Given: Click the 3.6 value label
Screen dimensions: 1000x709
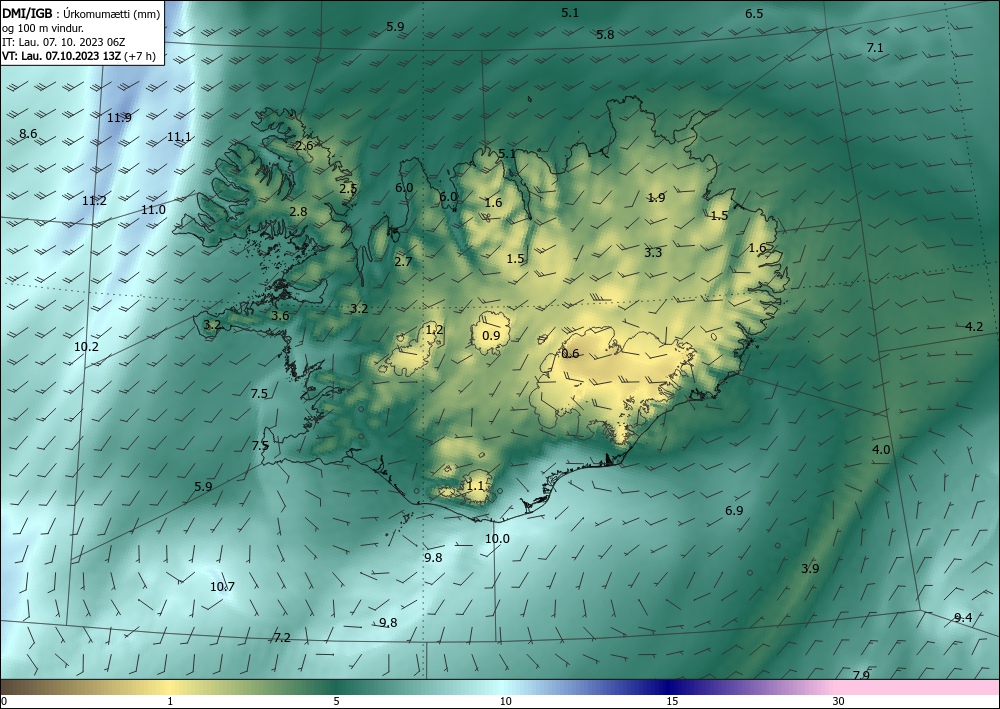Looking at the screenshot, I should coord(280,315).
